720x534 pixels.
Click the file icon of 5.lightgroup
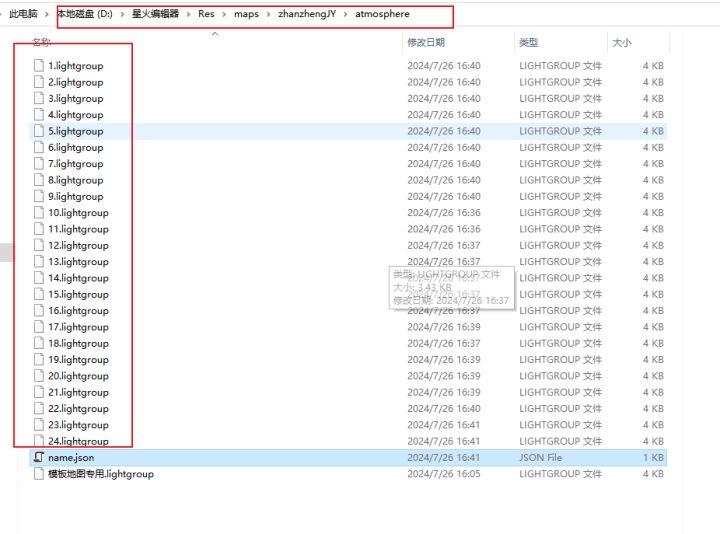(x=39, y=131)
